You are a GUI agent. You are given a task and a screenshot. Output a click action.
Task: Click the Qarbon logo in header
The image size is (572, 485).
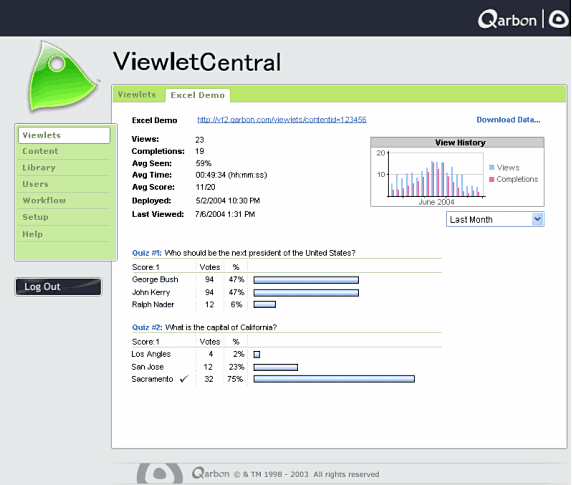pos(507,19)
